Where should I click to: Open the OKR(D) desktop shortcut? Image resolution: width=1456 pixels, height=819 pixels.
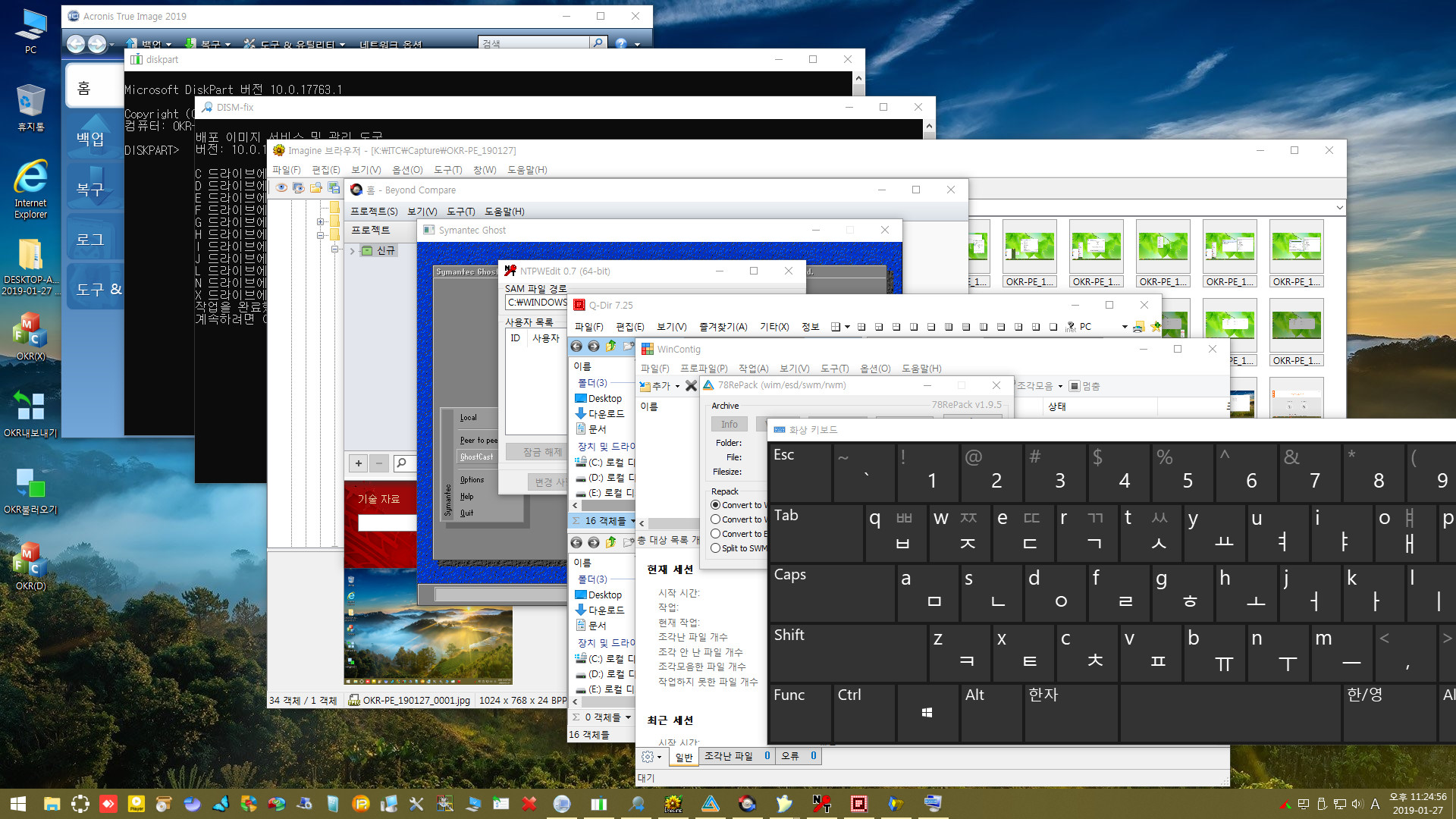[30, 566]
